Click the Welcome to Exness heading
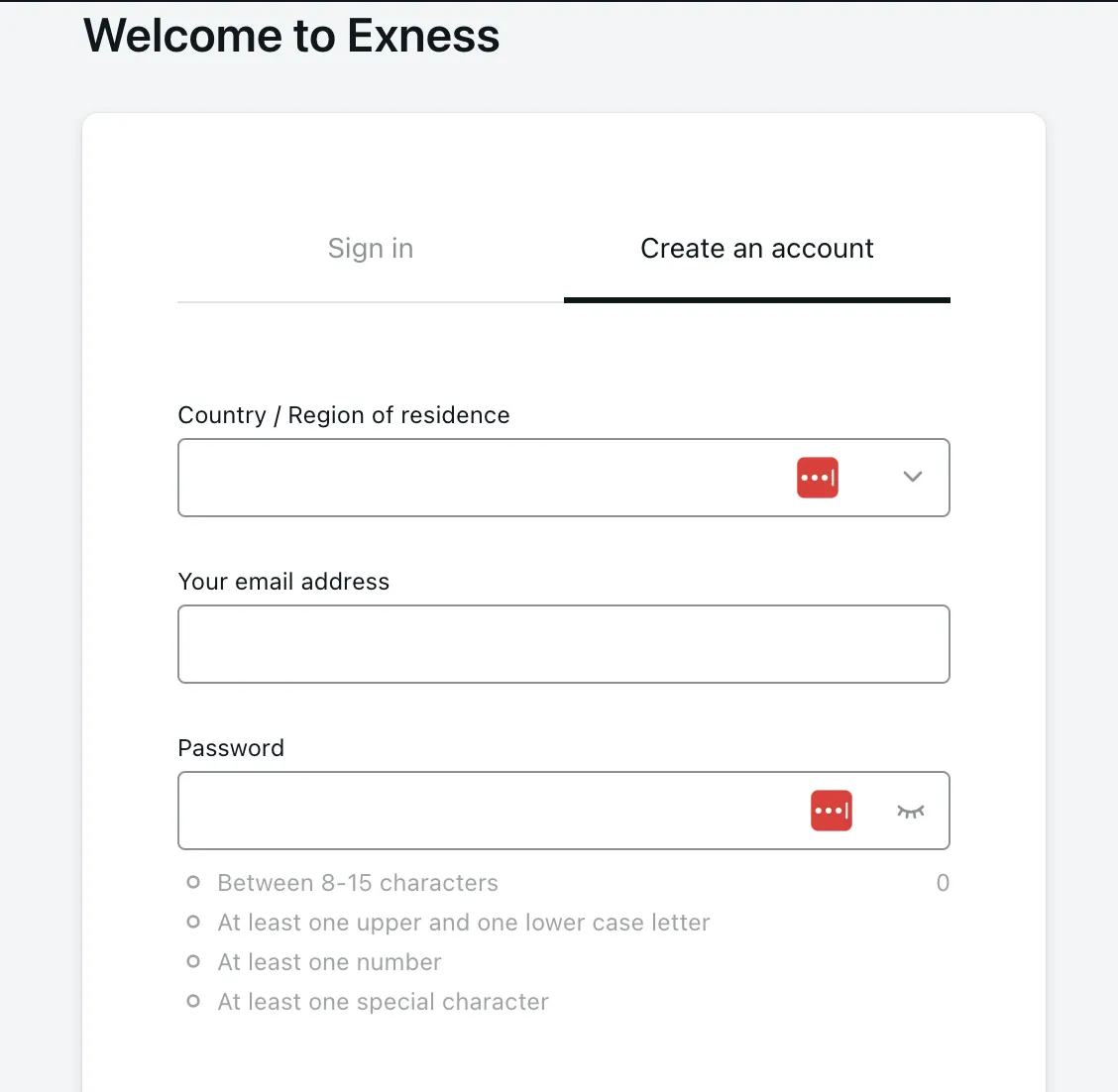This screenshot has height=1092, width=1118. pos(291,35)
